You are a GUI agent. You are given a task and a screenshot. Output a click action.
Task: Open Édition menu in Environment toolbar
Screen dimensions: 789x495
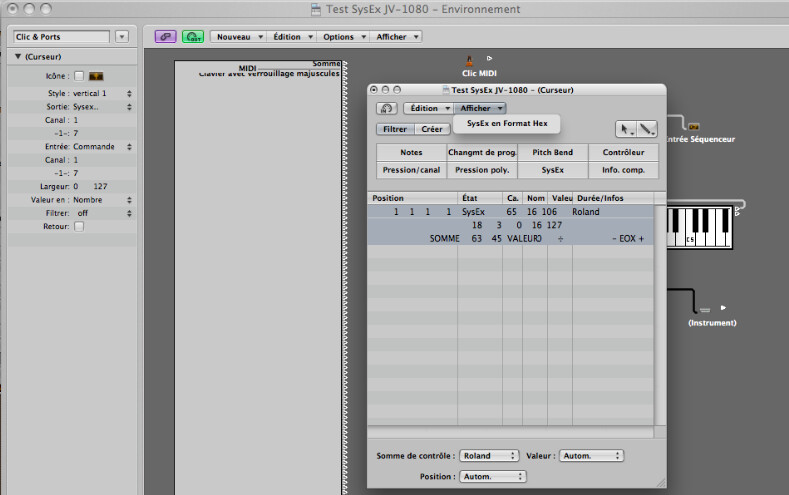tap(292, 37)
